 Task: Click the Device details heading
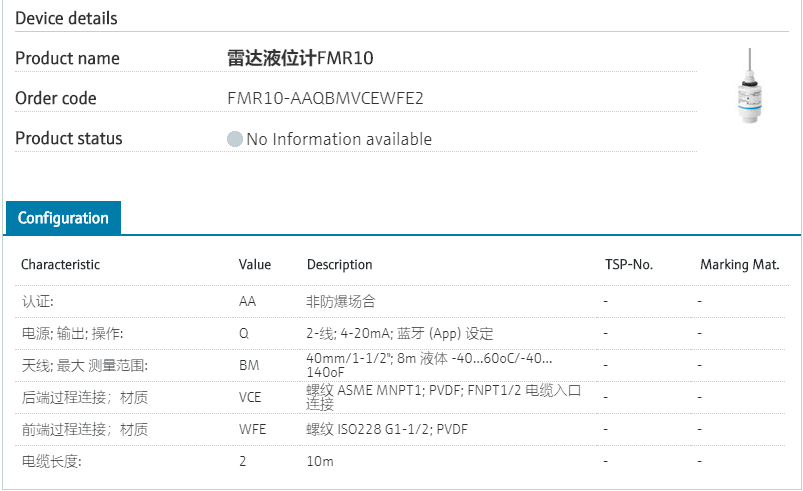[66, 18]
